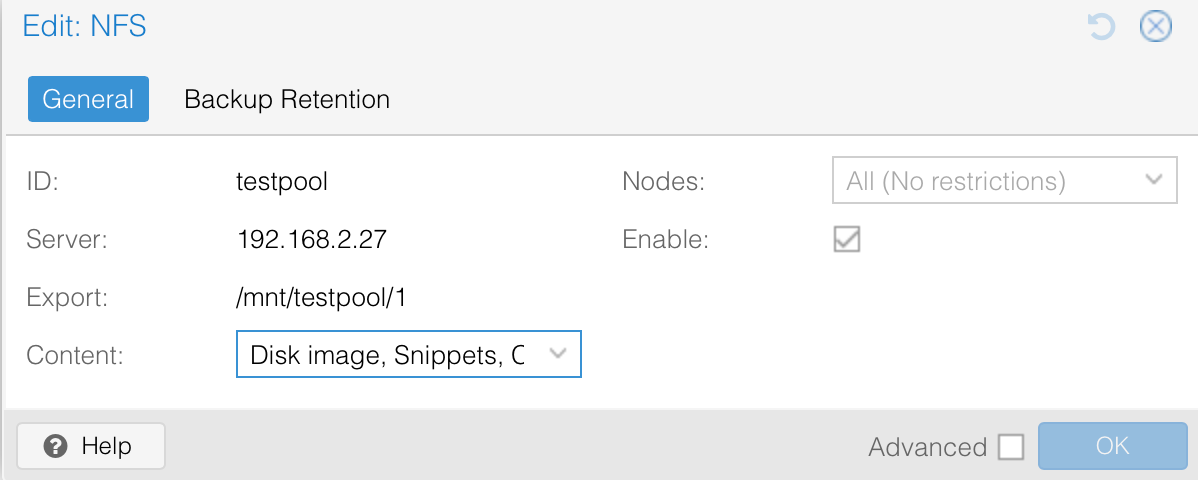
Task: Switch to the General tab
Action: click(x=88, y=99)
